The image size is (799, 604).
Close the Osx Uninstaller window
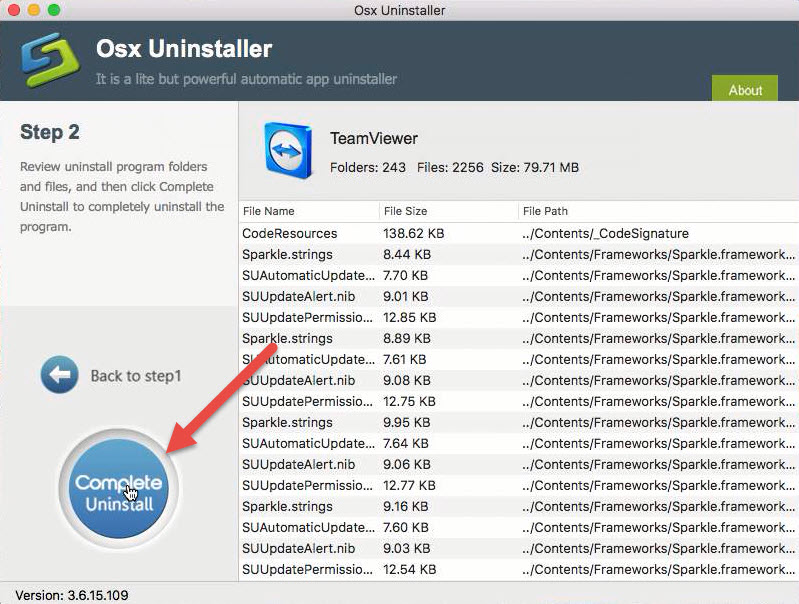click(14, 10)
